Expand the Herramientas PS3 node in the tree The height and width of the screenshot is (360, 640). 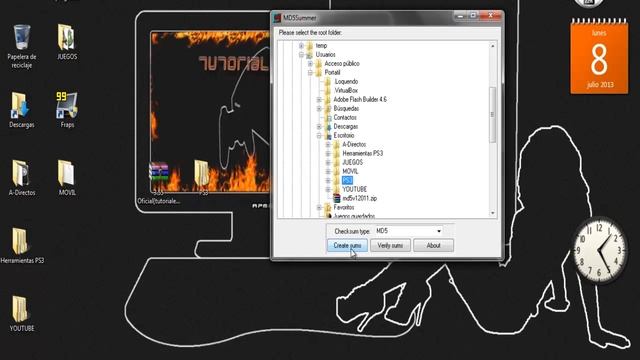328,153
